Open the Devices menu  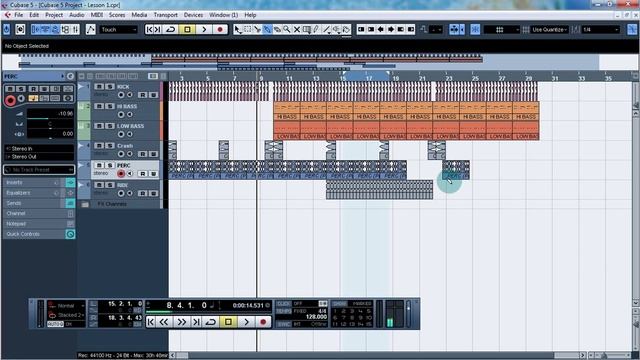point(193,15)
